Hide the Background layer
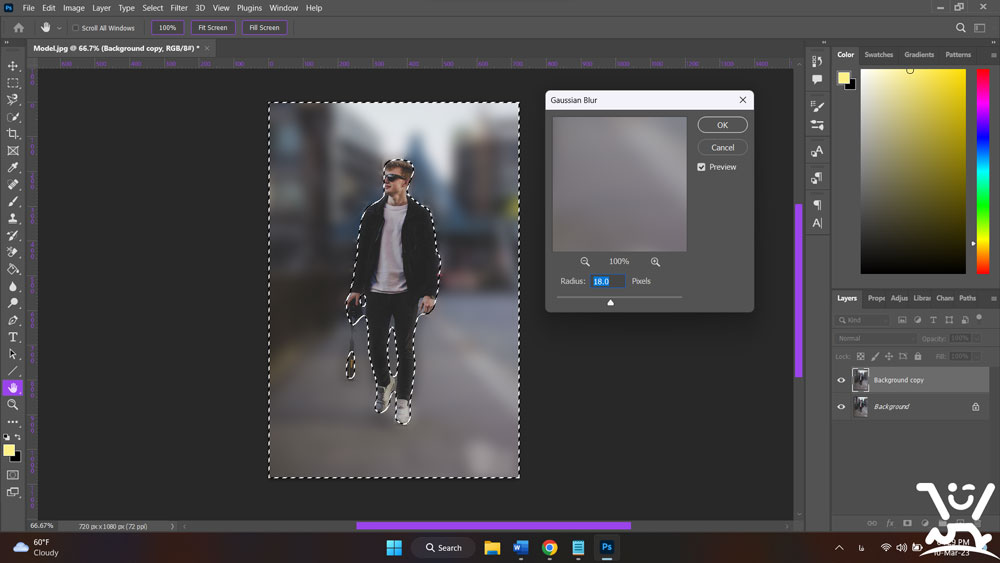Viewport: 1000px width, 563px height. [841, 407]
